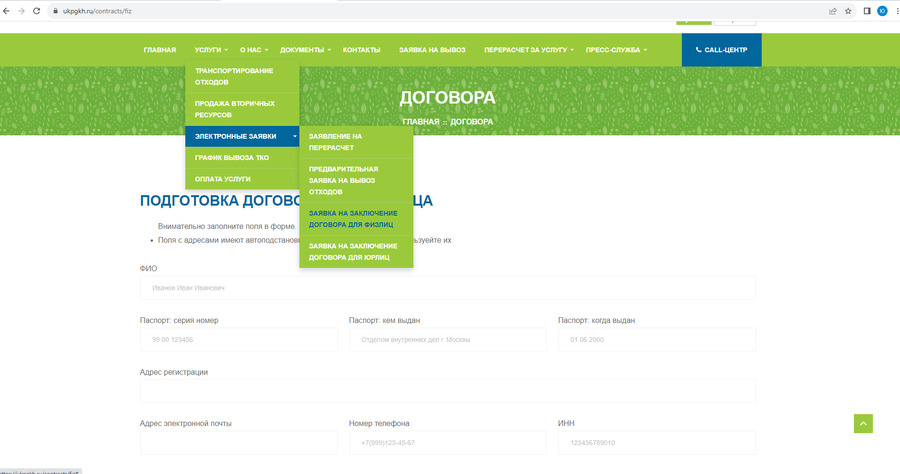This screenshot has width=900, height=474.
Task: Reload the page with refresh icon
Action: point(36,11)
